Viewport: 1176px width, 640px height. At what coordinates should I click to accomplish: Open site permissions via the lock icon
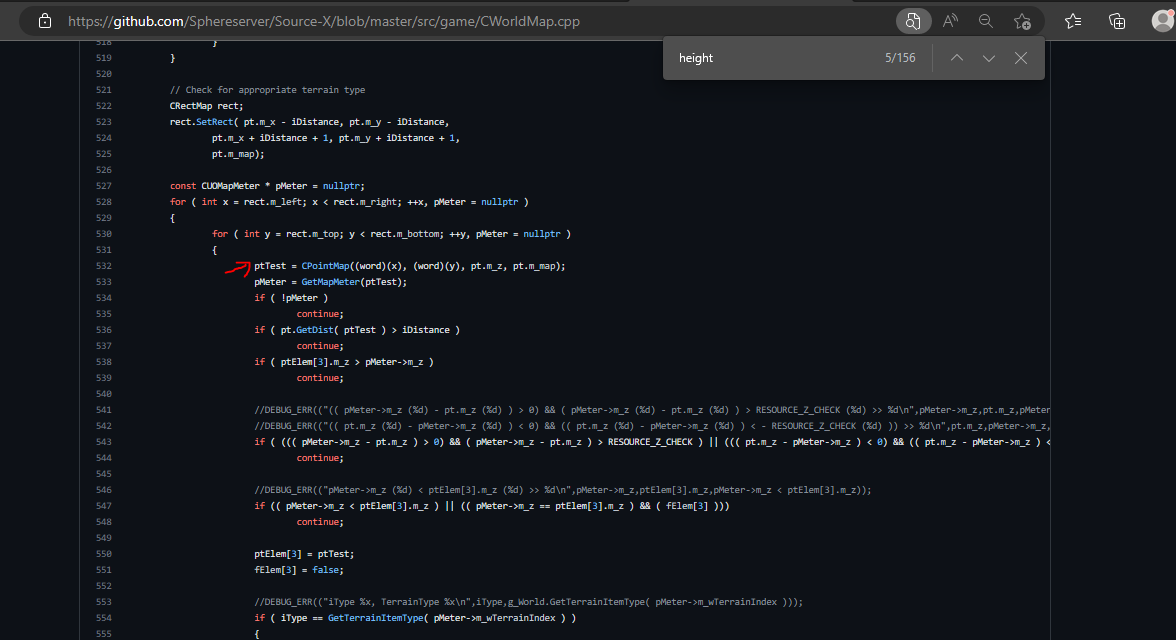(x=44, y=20)
